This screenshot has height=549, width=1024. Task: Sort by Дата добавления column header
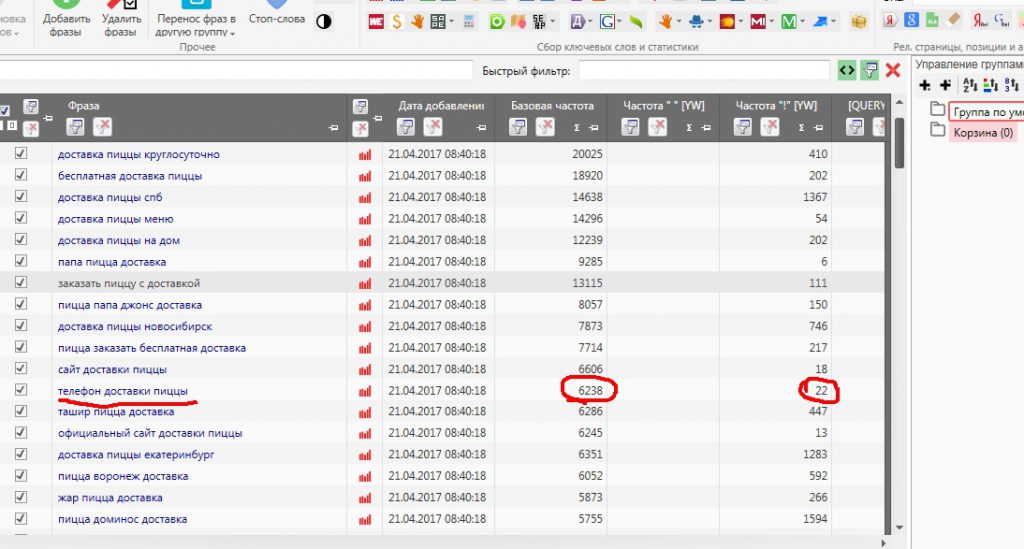441,105
